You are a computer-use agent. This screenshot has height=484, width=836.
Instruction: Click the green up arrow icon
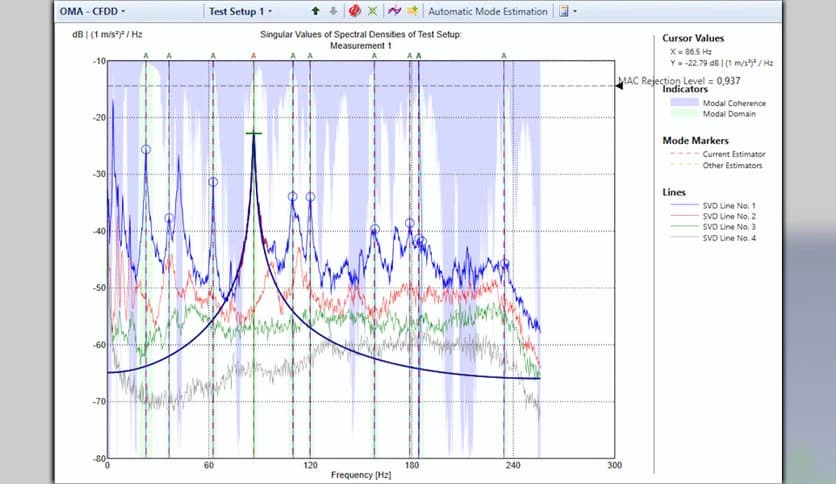(317, 11)
